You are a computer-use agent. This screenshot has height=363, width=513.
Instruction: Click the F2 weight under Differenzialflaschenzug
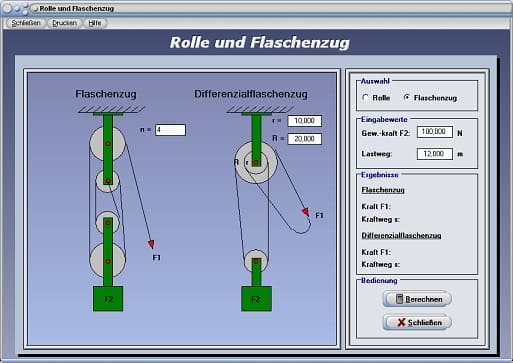(x=256, y=299)
